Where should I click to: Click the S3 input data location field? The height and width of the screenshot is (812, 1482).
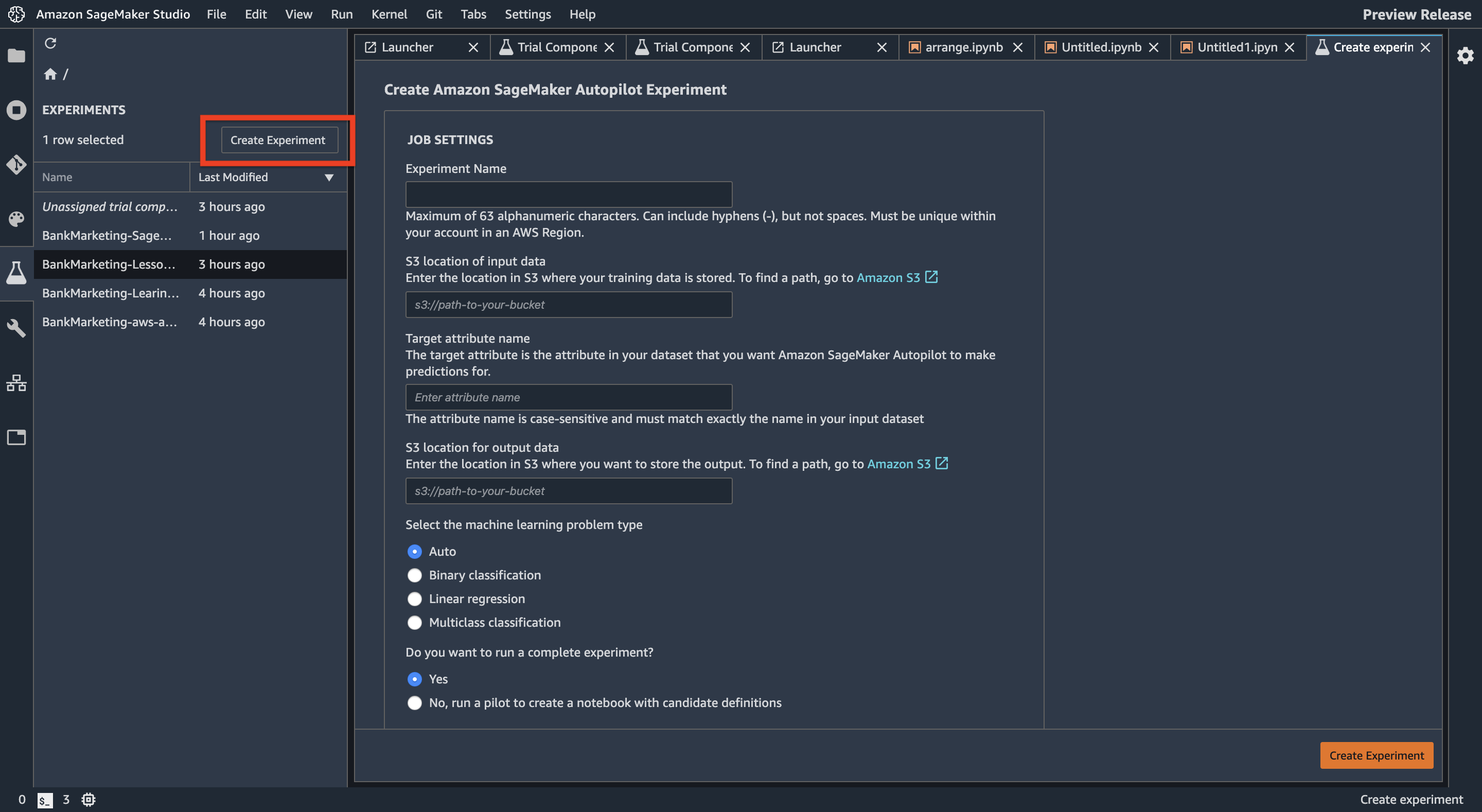(x=569, y=305)
